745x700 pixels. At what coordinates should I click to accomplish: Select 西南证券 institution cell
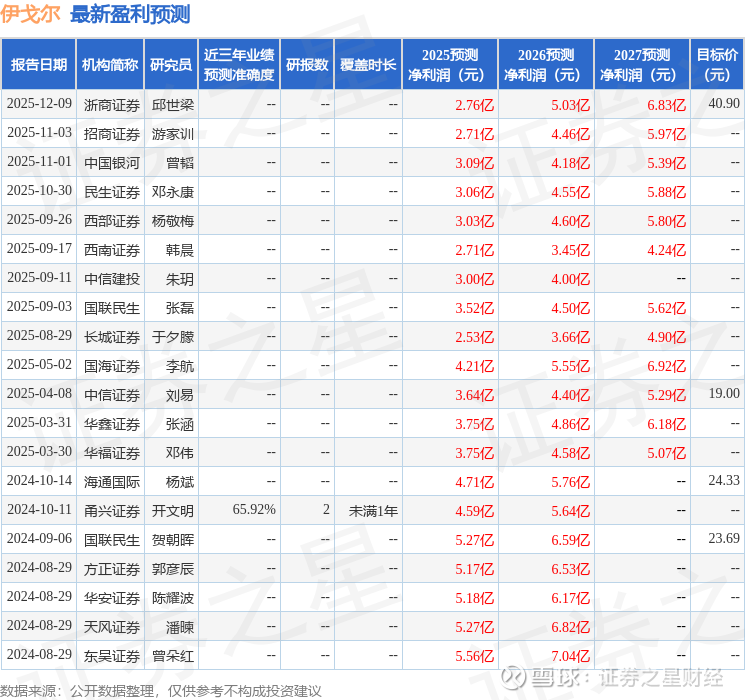[x=112, y=249]
